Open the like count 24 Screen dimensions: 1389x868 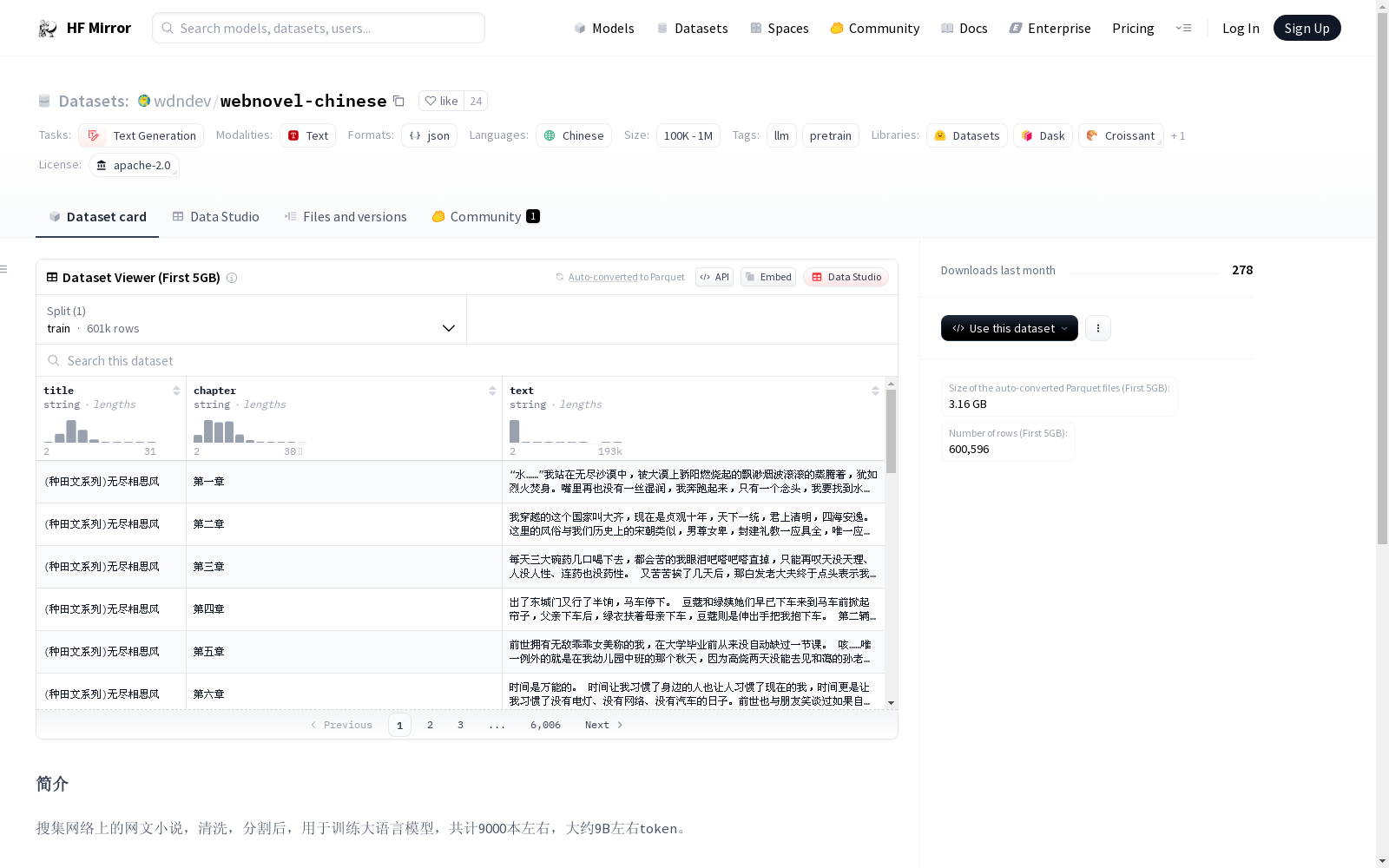tap(476, 101)
